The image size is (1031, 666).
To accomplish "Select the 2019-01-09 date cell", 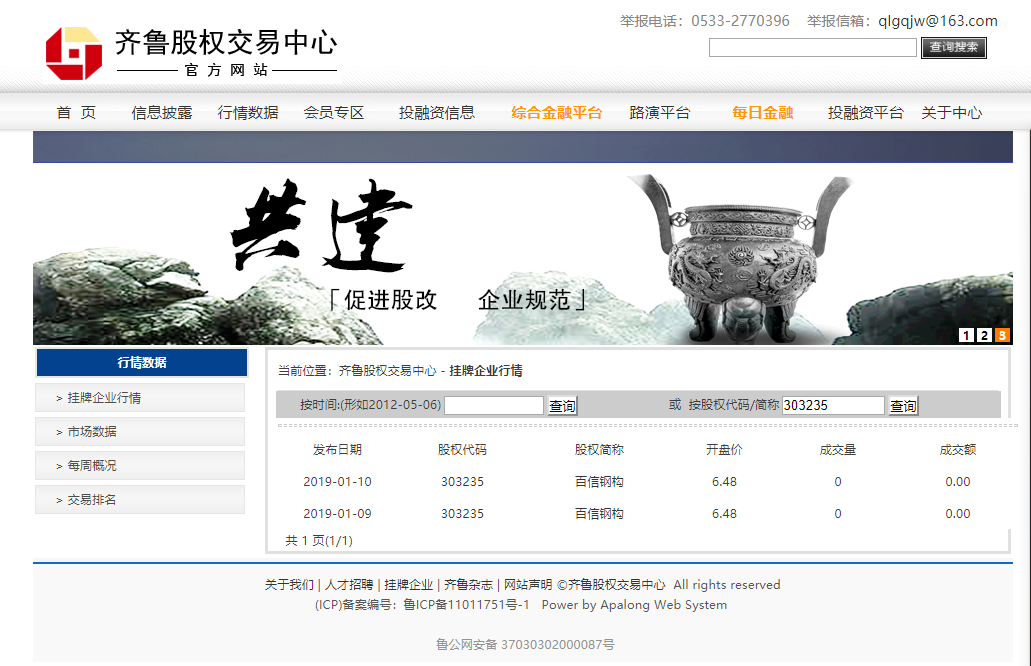I will (337, 513).
